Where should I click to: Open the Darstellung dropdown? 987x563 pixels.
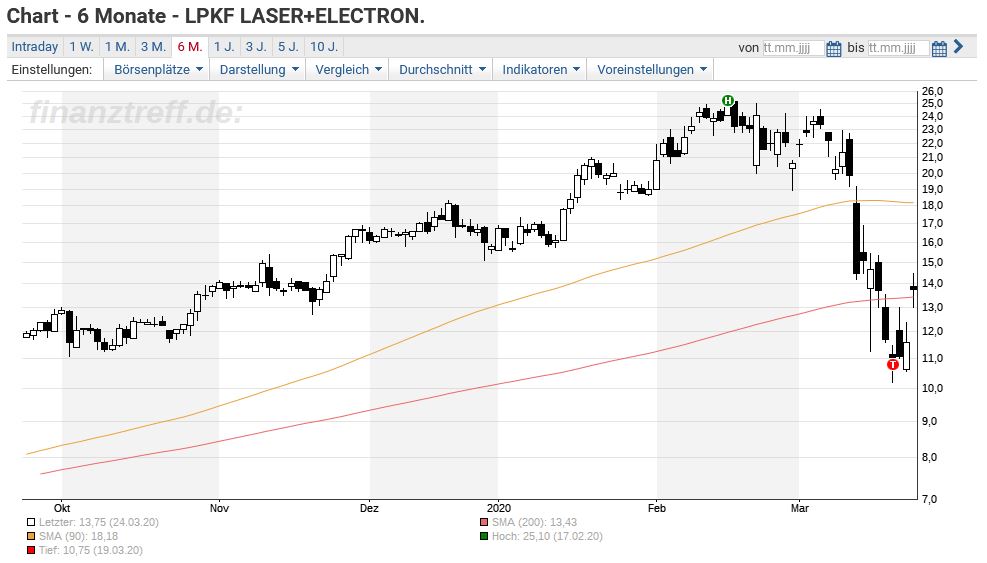coord(259,69)
